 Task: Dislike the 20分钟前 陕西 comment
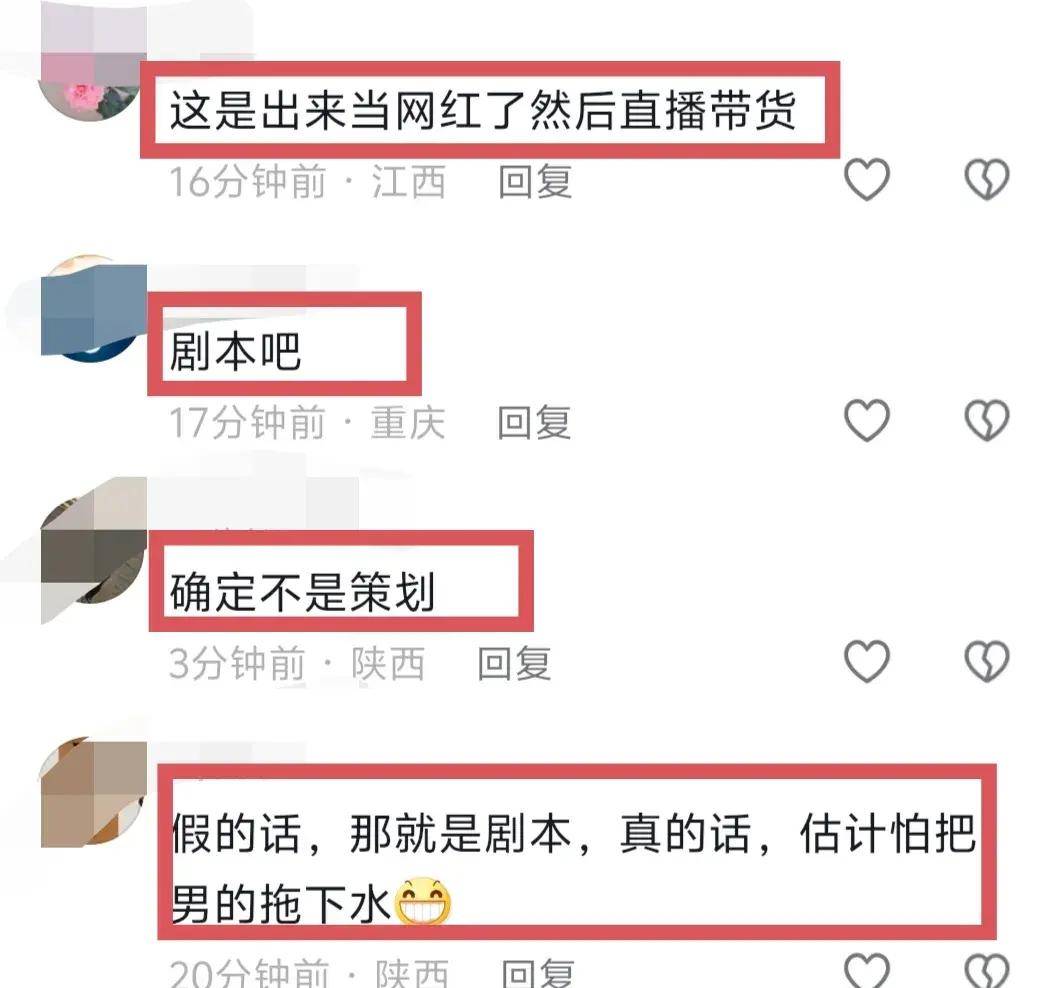pos(987,969)
